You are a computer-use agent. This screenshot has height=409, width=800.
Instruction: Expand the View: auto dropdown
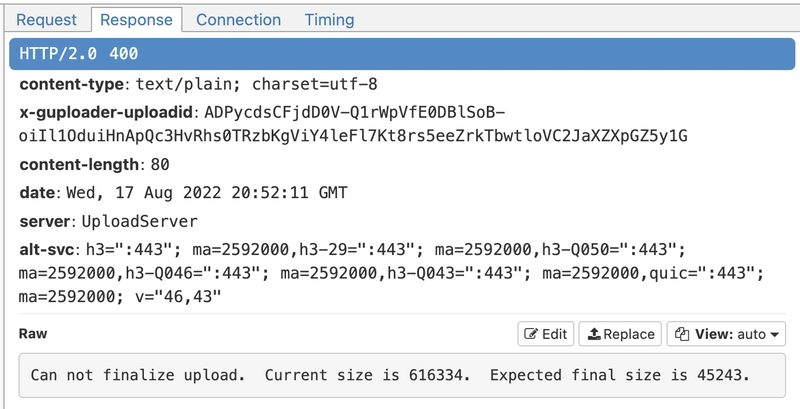(x=726, y=334)
